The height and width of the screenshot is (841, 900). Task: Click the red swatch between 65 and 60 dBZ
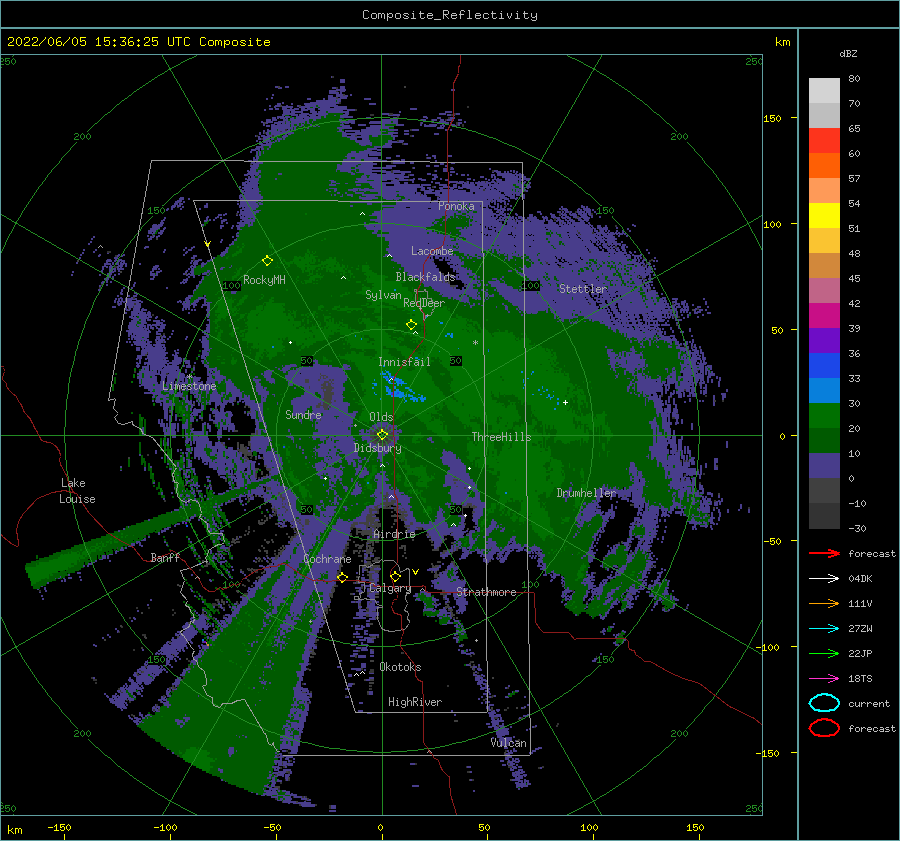point(824,141)
